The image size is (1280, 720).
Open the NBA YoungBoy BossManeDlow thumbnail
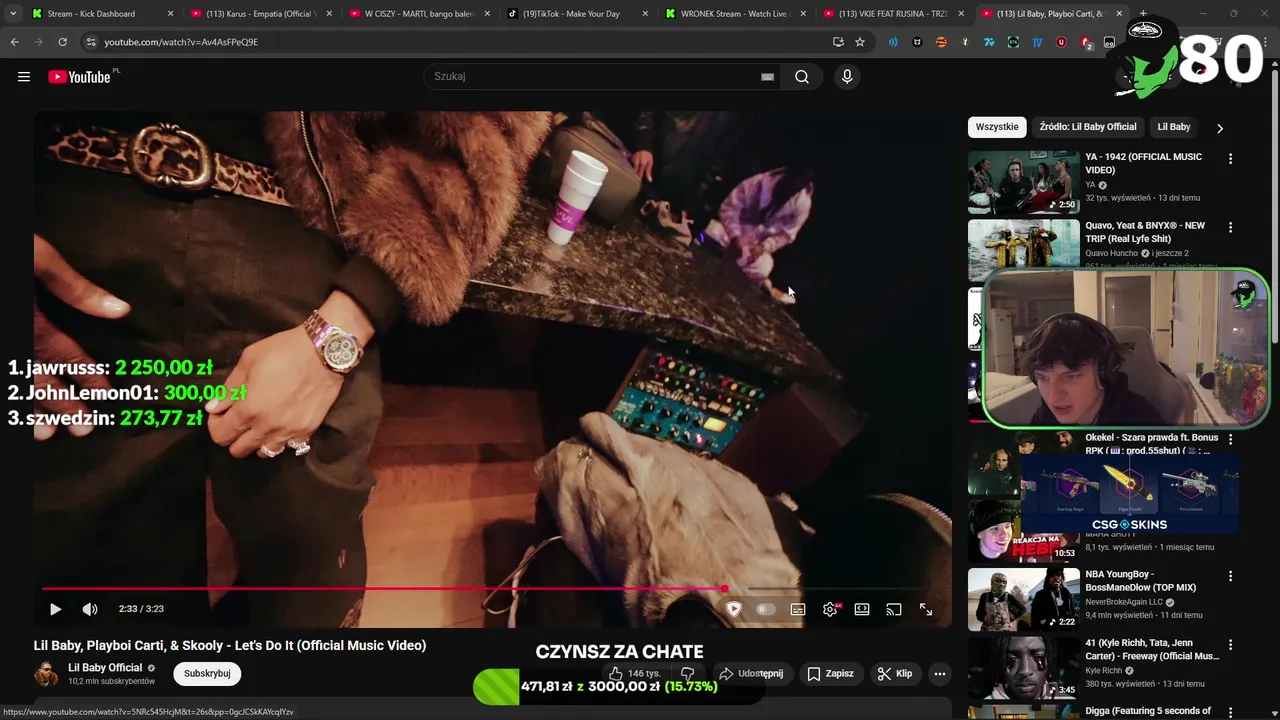1024,599
